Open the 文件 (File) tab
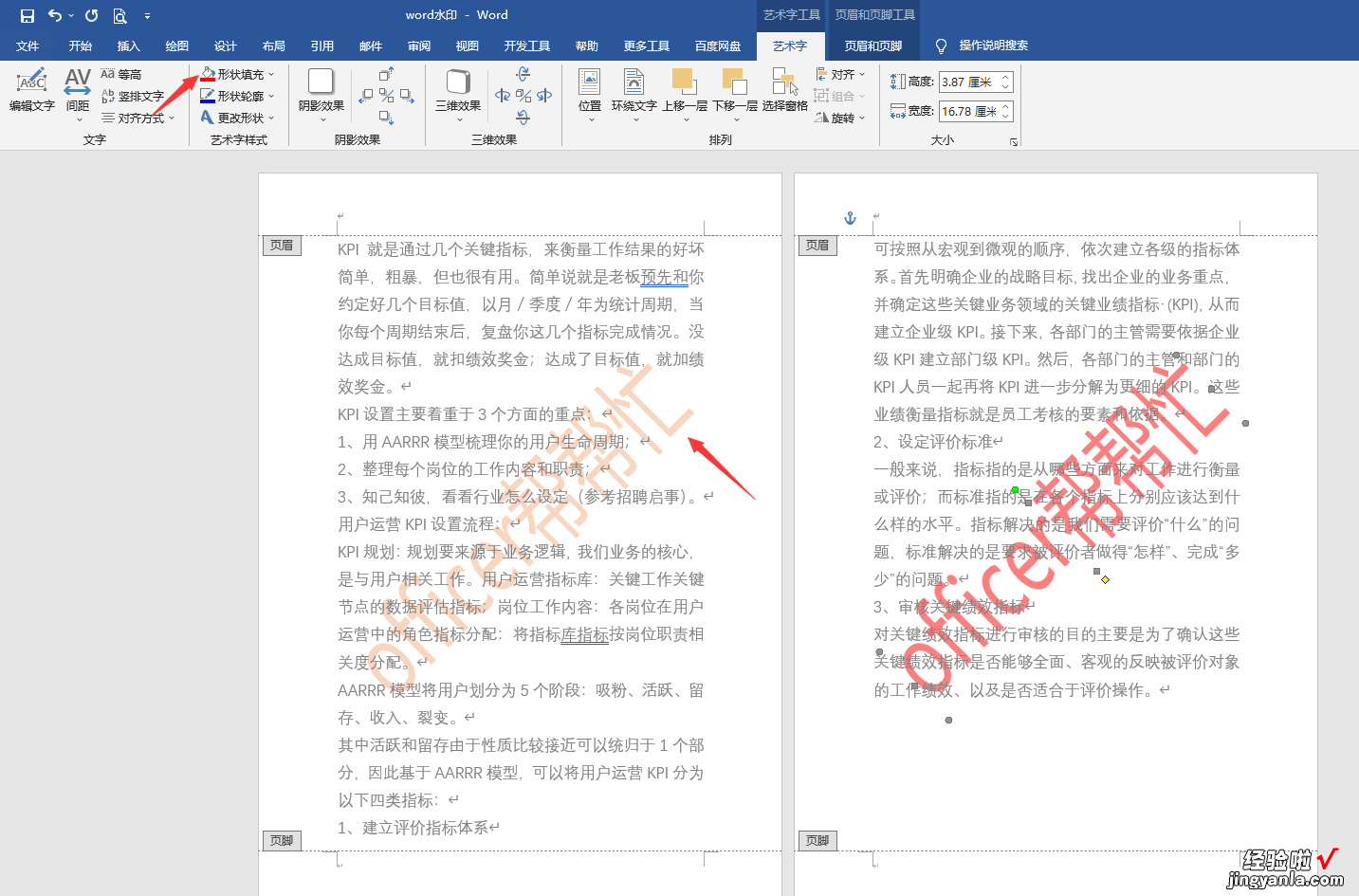The height and width of the screenshot is (896, 1359). click(28, 46)
